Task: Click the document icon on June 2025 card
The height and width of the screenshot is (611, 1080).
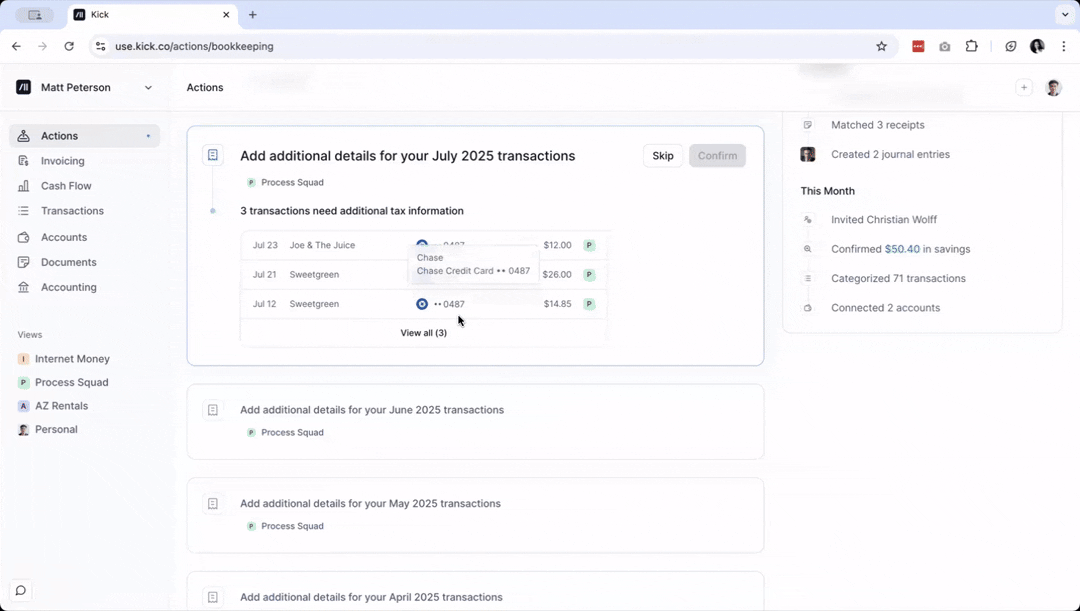Action: pyautogui.click(x=212, y=410)
